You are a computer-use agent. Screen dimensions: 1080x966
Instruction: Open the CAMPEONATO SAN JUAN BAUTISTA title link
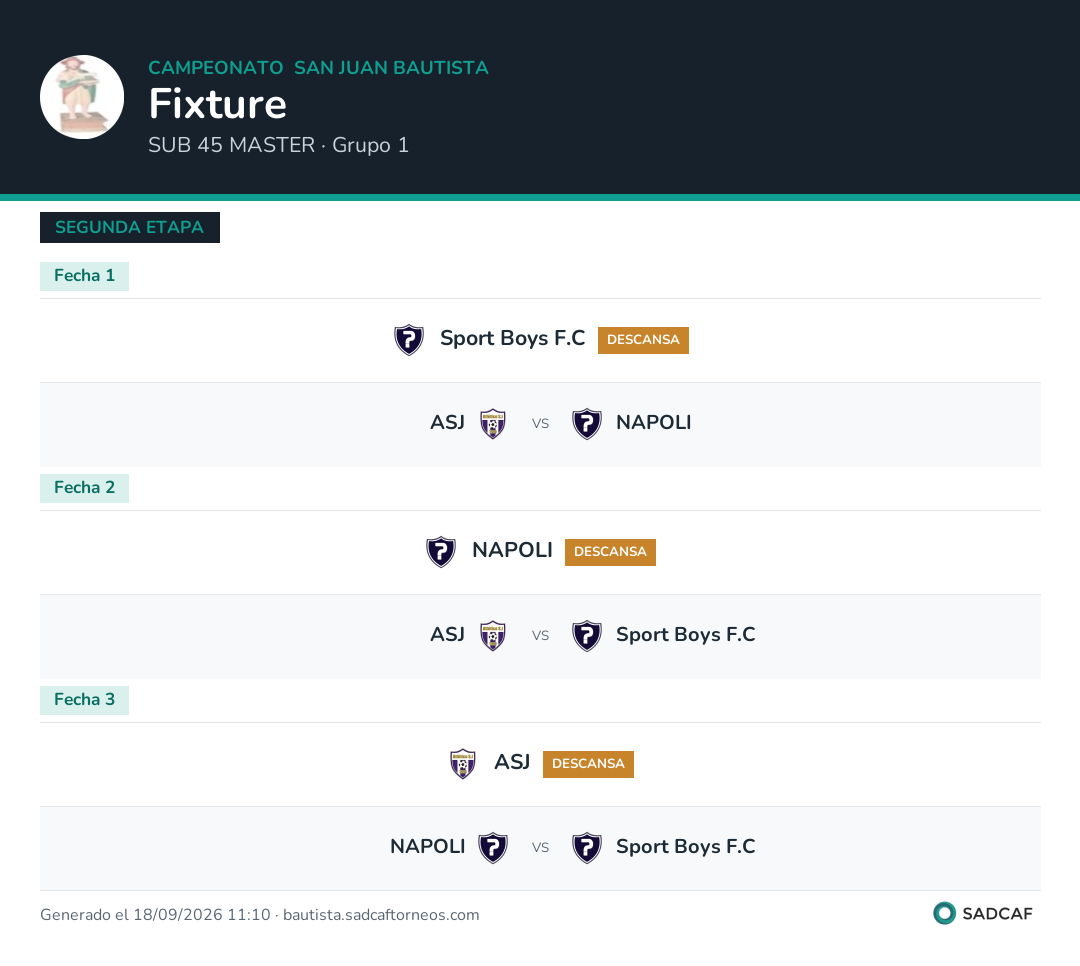pos(318,68)
